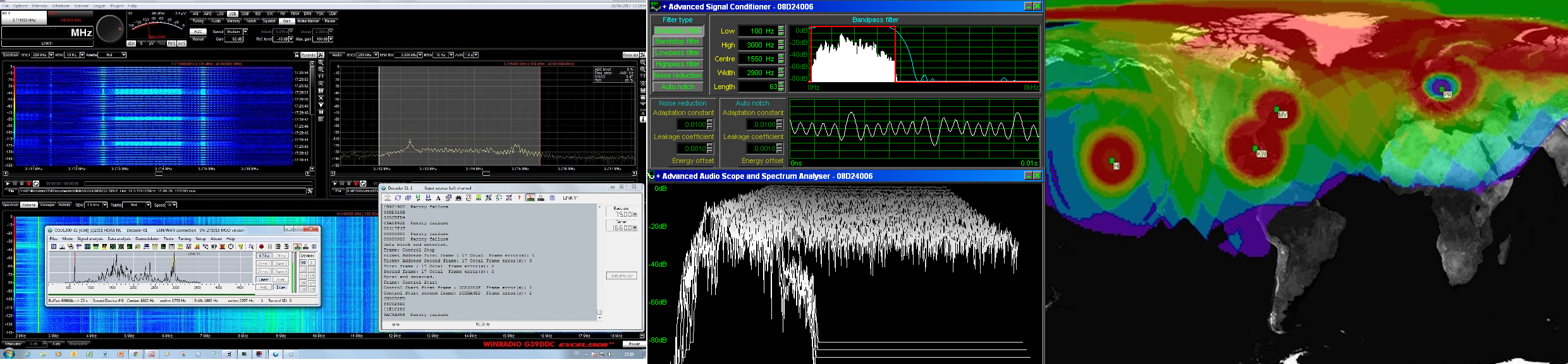Click the zoom-in magnifier beside the spectrum waterfall

tap(321, 63)
